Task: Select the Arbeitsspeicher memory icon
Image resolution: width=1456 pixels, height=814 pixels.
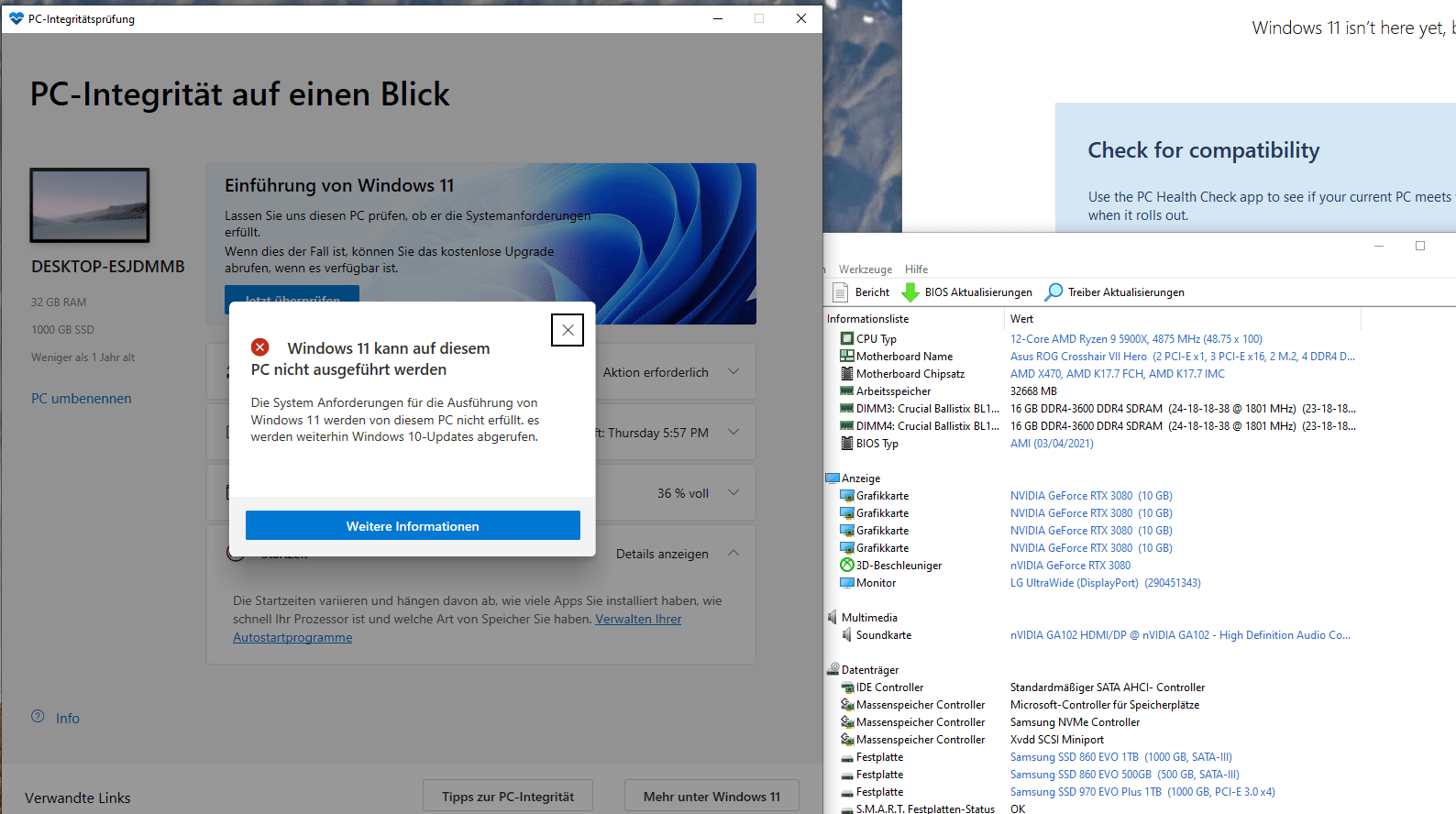Action: [847, 390]
